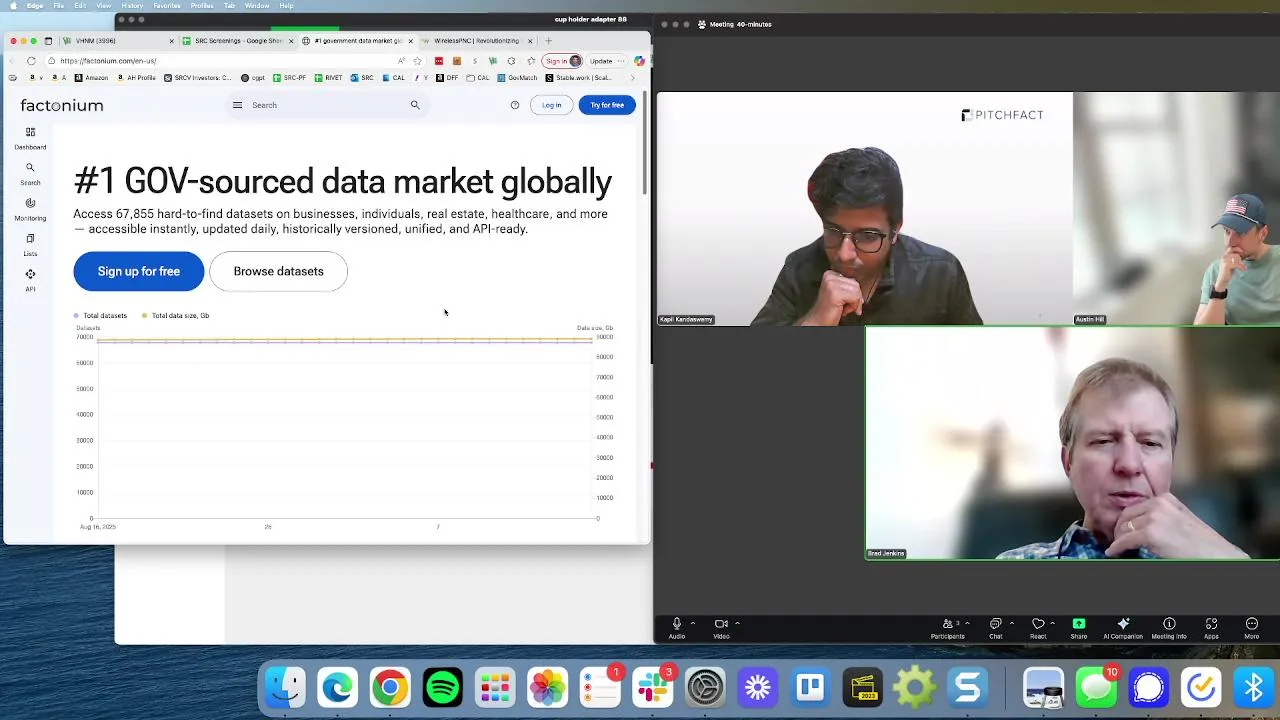This screenshot has width=1280, height=720.
Task: Expand the Video options arrow in Zoom
Action: pyautogui.click(x=737, y=624)
